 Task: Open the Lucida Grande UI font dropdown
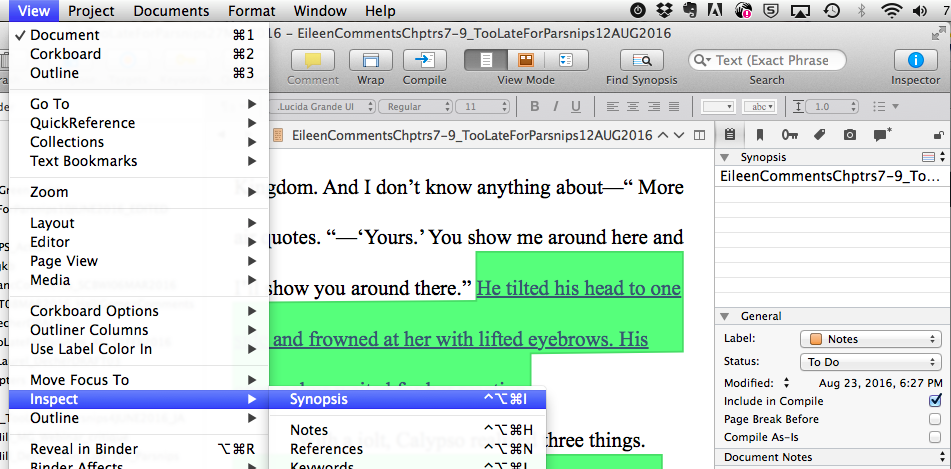[x=324, y=107]
